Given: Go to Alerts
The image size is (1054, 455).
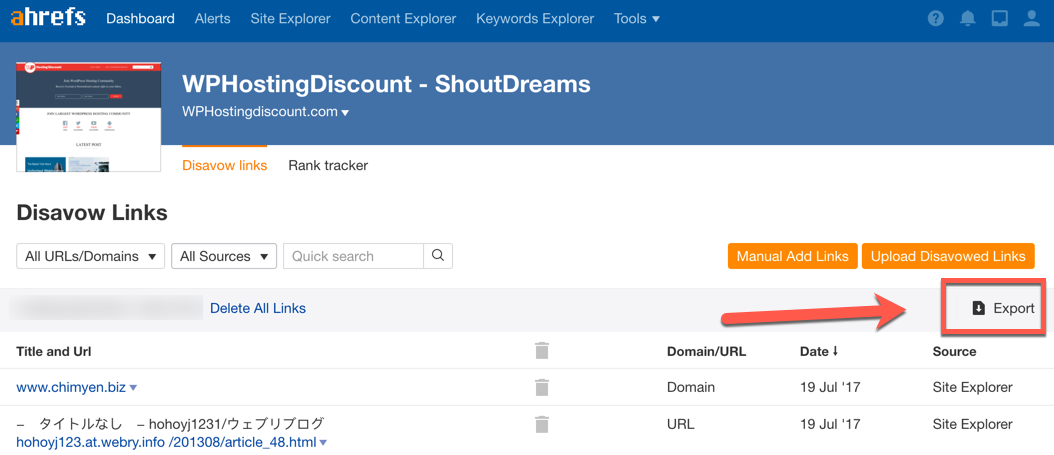Looking at the screenshot, I should (x=212, y=19).
